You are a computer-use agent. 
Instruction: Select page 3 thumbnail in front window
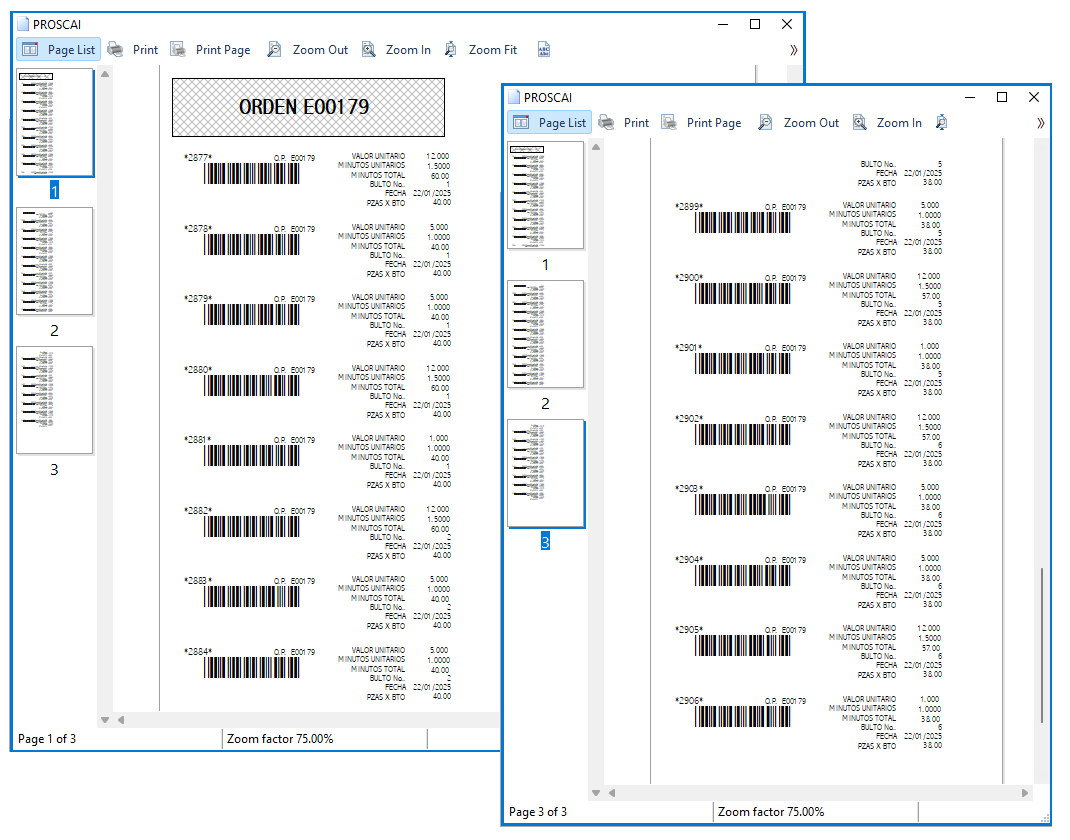point(545,474)
